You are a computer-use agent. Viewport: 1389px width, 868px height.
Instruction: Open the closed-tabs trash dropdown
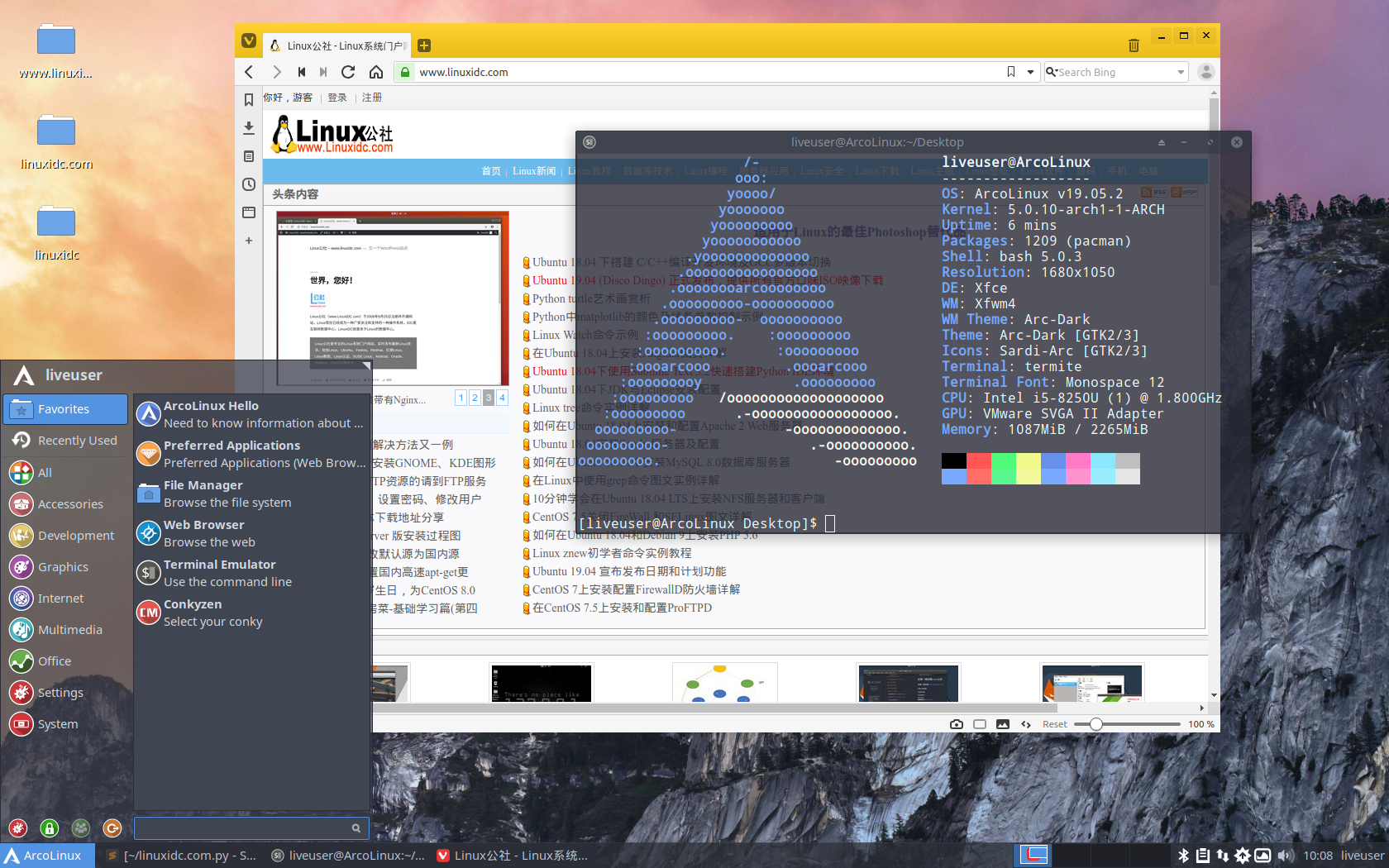click(1134, 46)
